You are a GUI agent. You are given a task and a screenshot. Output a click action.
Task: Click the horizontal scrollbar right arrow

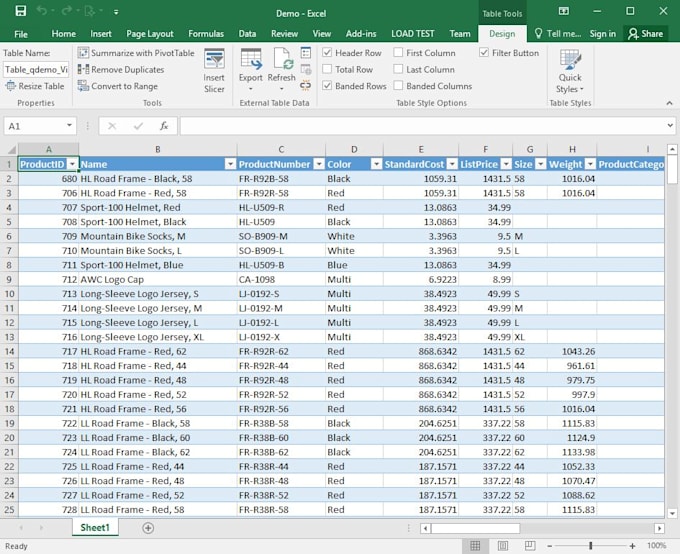click(x=660, y=528)
